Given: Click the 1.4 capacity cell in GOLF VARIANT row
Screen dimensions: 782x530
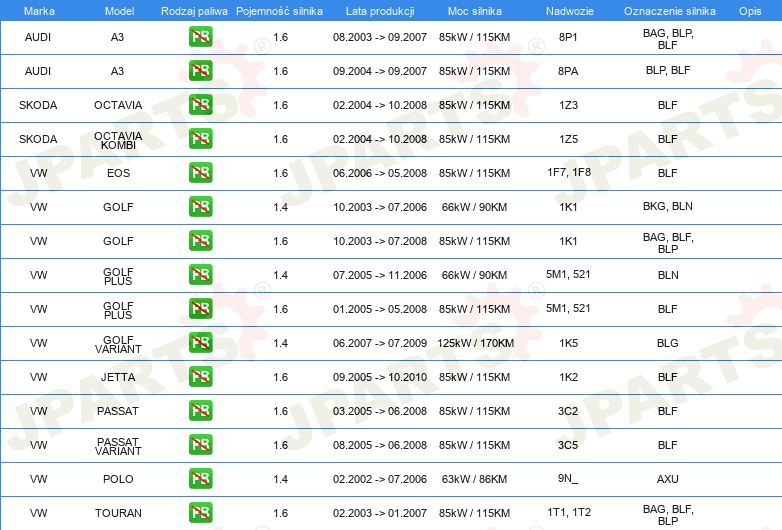Looking at the screenshot, I should (x=281, y=343).
